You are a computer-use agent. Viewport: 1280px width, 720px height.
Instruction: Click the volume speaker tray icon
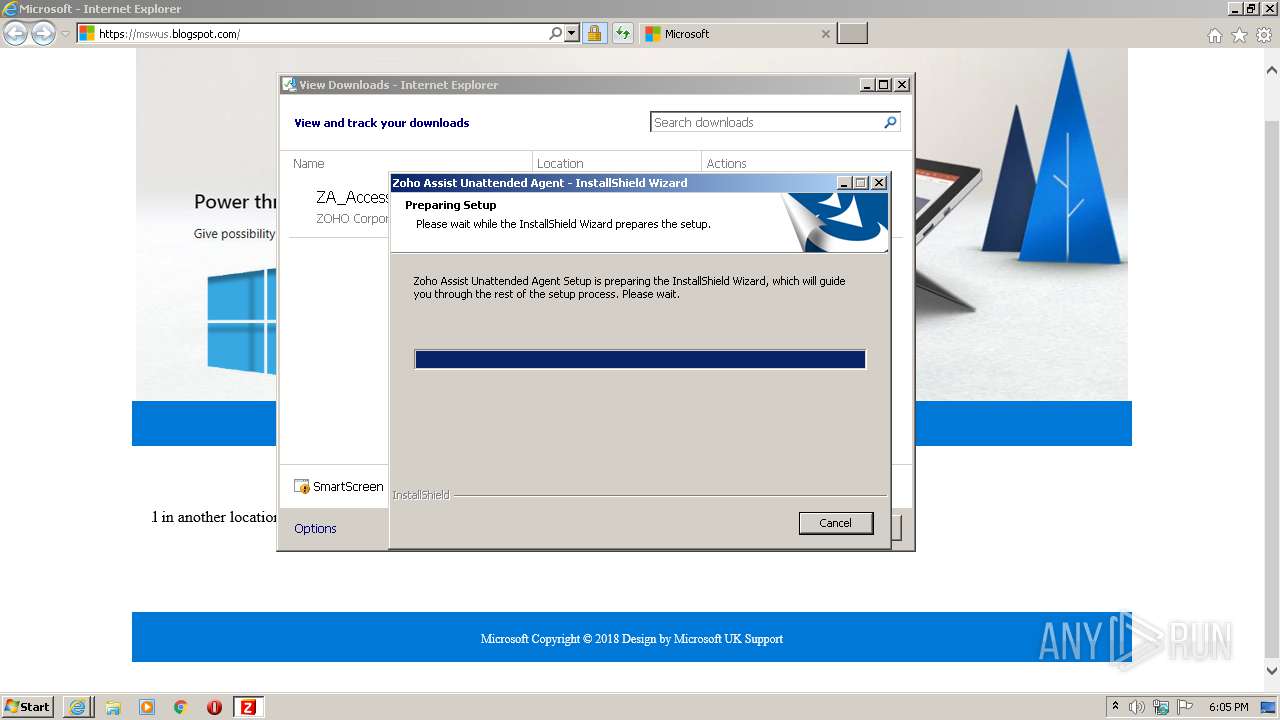(x=1137, y=707)
